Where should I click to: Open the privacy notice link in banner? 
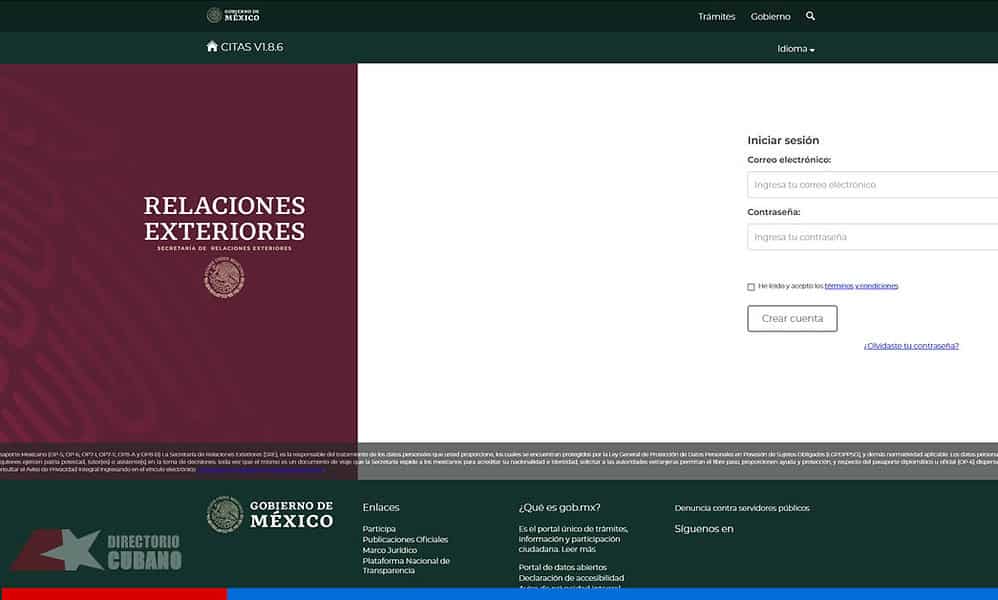tap(261, 470)
